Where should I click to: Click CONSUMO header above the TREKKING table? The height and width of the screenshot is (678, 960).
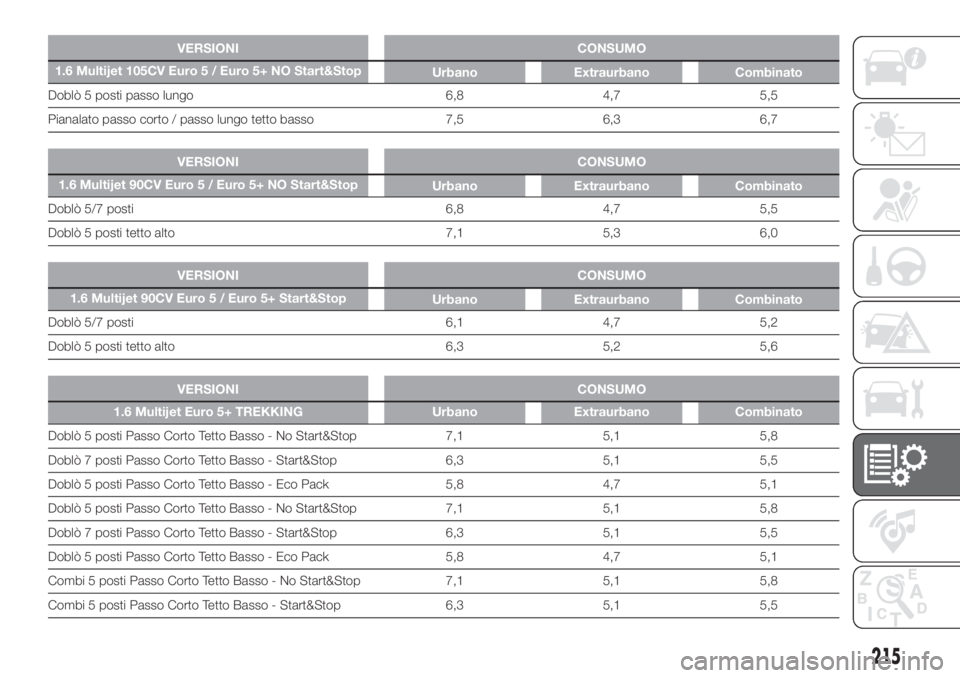click(x=611, y=389)
